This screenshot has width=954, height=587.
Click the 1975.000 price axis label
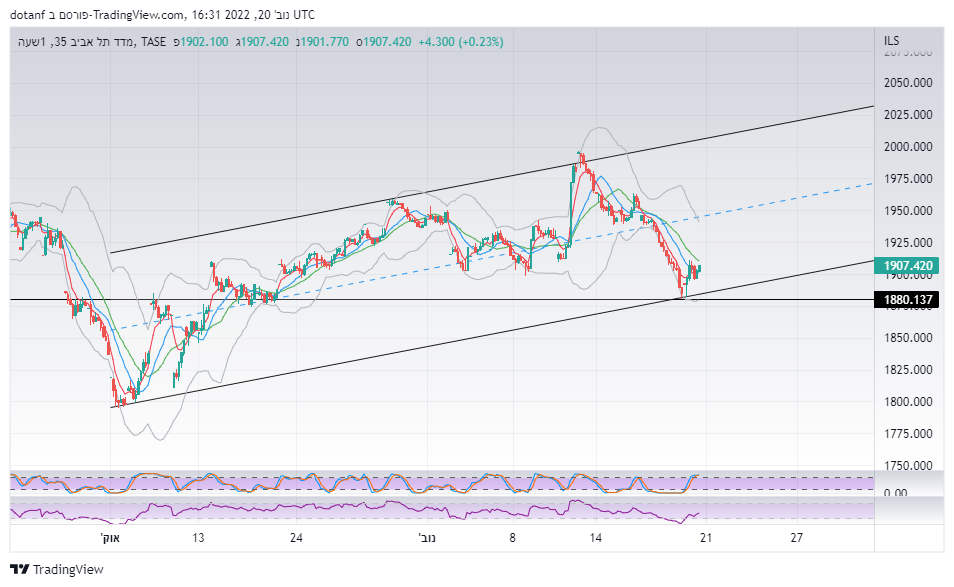[x=908, y=179]
